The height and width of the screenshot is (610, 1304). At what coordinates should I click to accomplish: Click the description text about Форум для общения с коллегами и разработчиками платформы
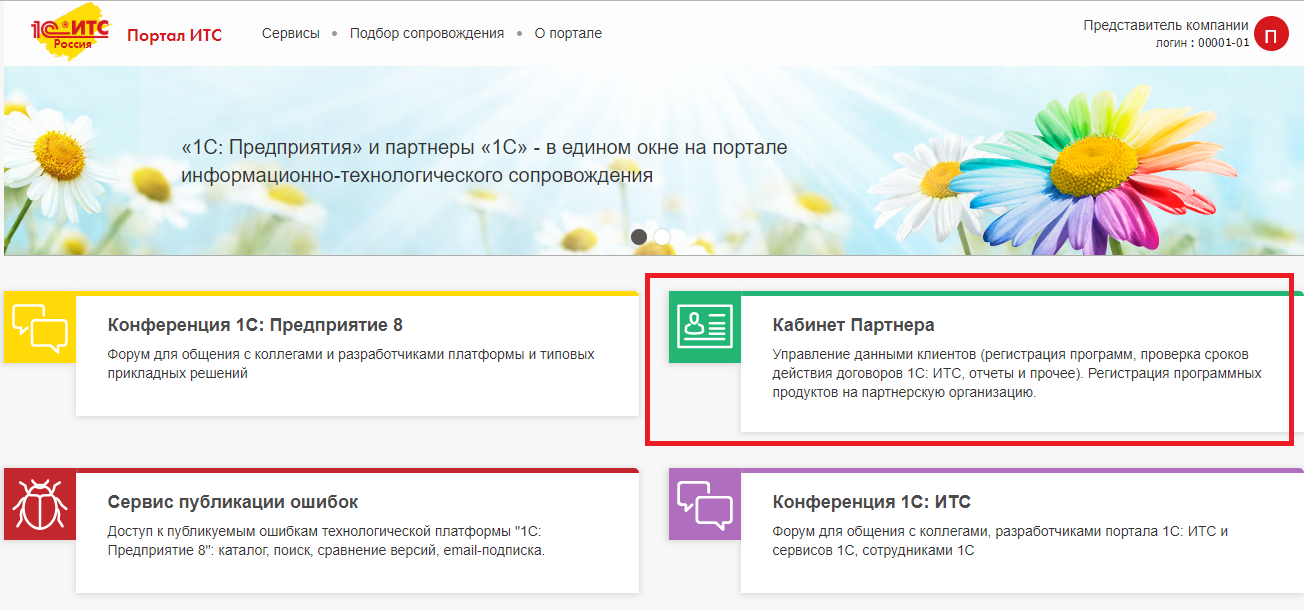[x=351, y=364]
